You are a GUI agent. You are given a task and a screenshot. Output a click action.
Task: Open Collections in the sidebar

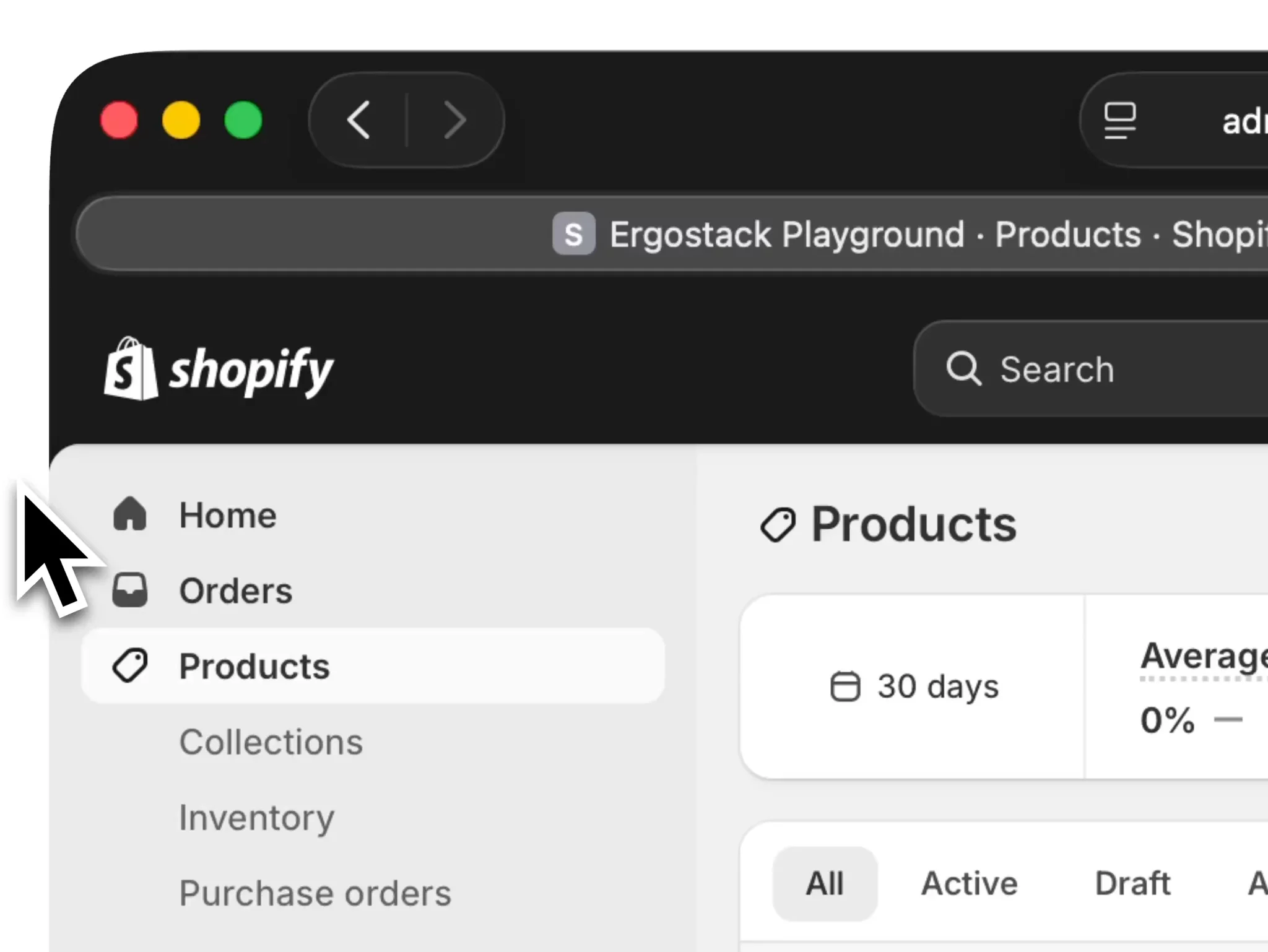[x=271, y=742]
